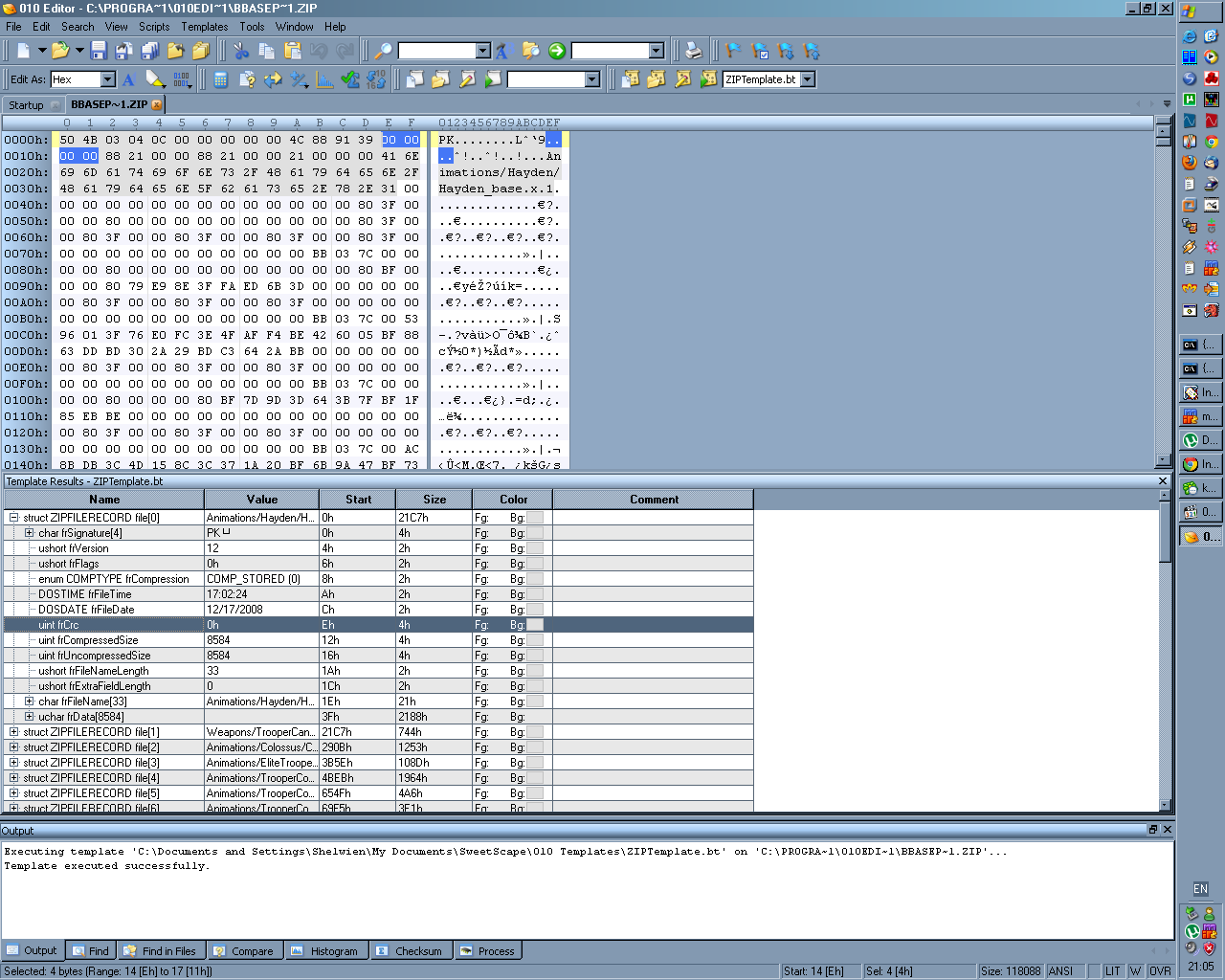This screenshot has width=1225, height=980.
Task: Open the Calculator tool icon
Action: click(x=221, y=79)
